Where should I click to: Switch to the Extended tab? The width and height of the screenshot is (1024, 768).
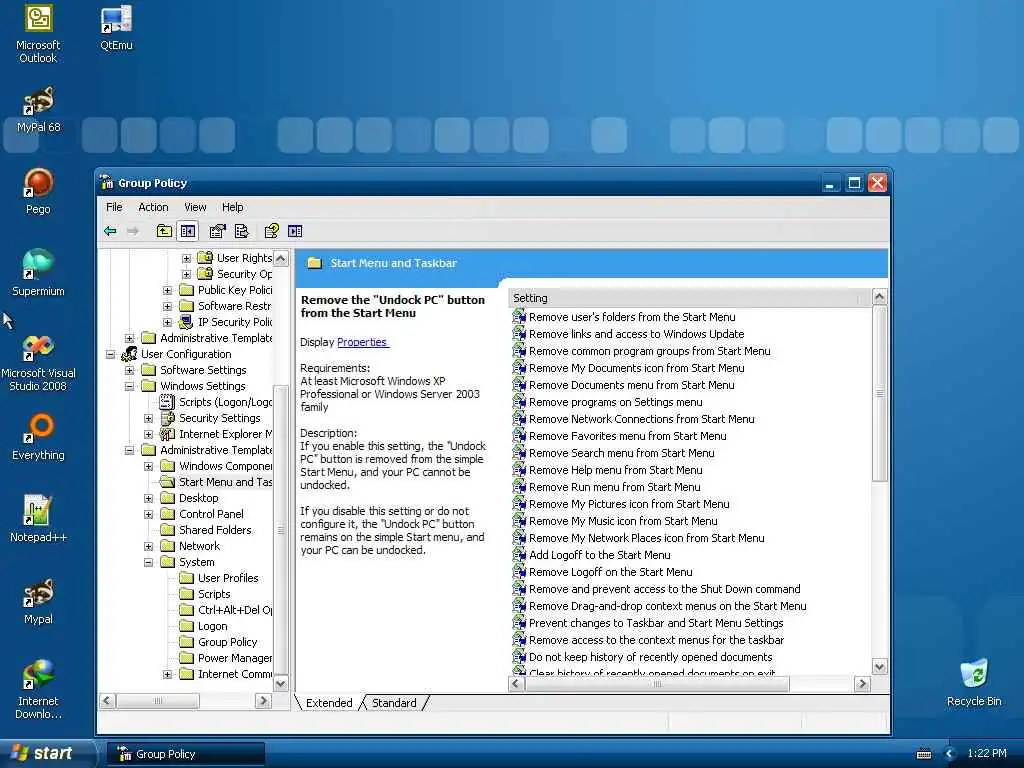[328, 703]
